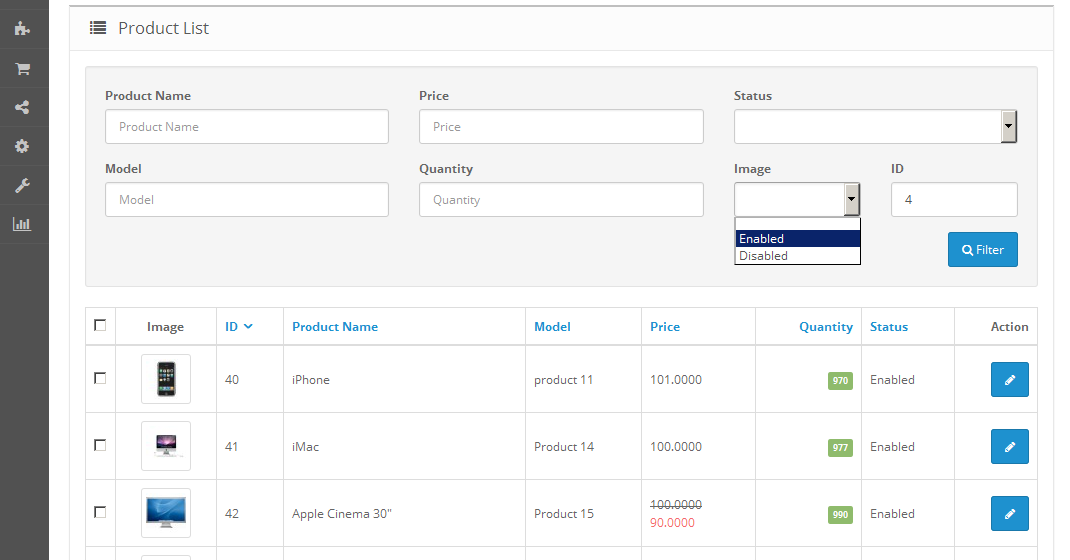Open the Marketing share icon in sidebar
The width and height of the screenshot is (1070, 560).
click(22, 108)
